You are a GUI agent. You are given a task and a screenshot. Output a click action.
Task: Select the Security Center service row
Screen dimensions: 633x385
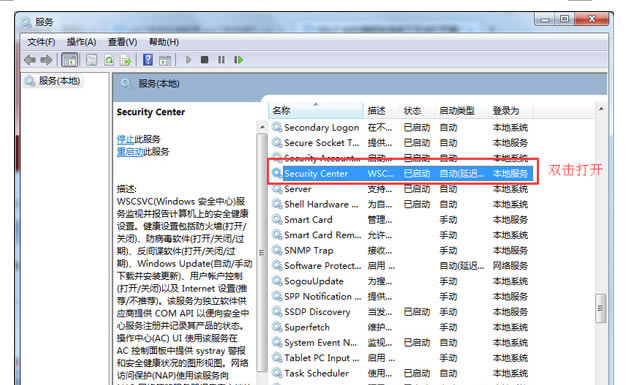(402, 174)
